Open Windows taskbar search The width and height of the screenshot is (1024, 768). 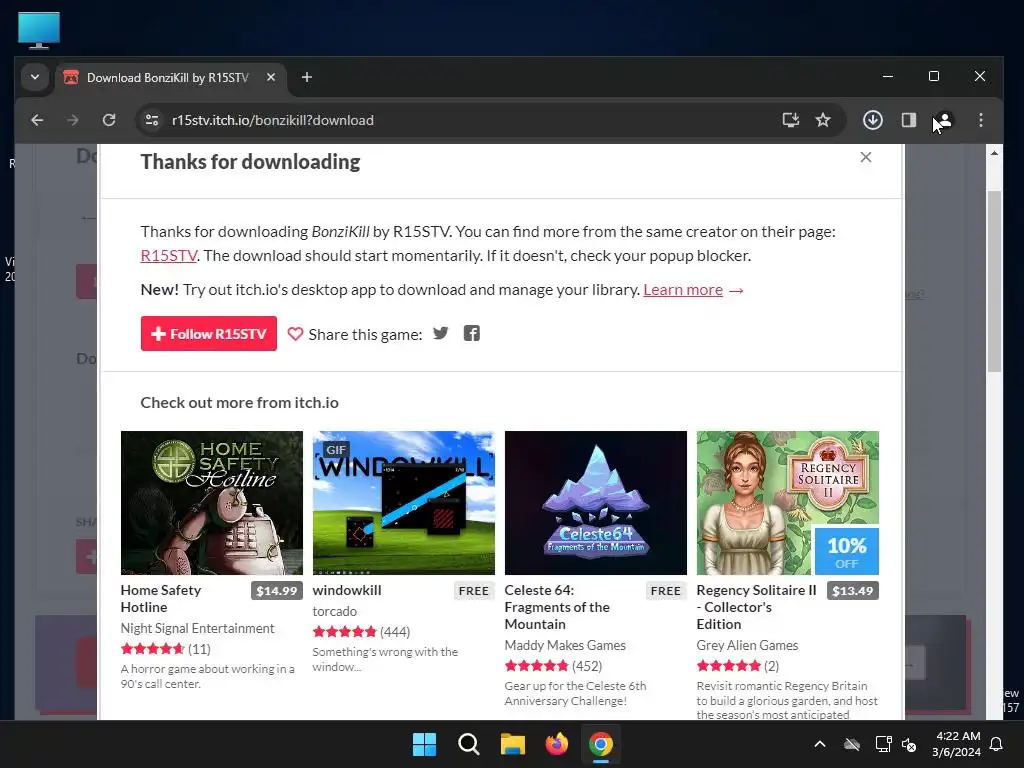[468, 744]
